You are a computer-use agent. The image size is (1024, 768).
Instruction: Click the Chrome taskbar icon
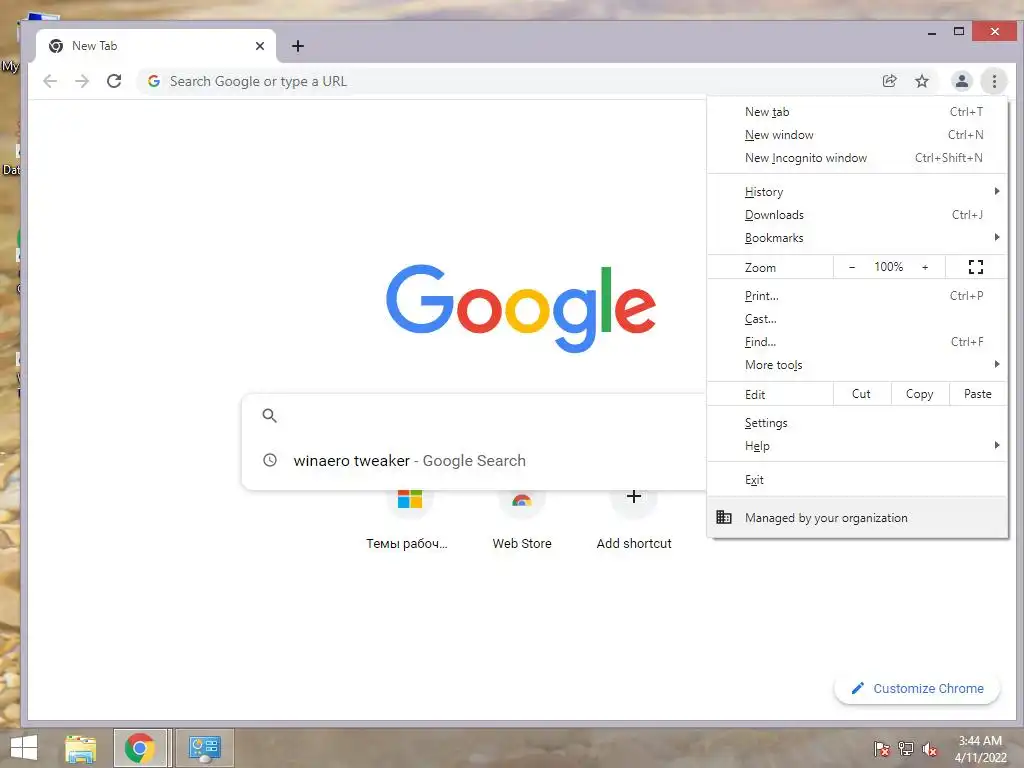(x=140, y=748)
